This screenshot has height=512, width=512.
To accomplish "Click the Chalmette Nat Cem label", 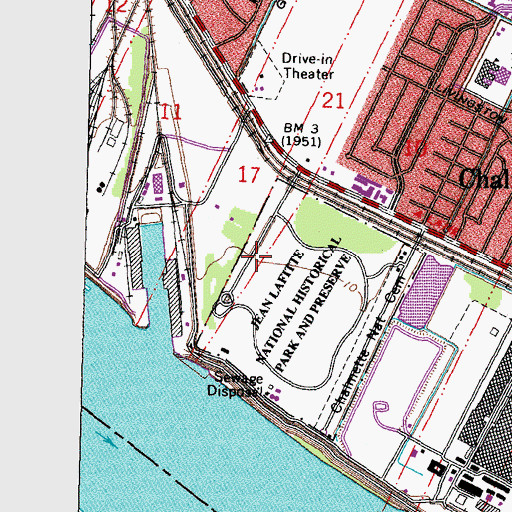I will tap(368, 344).
